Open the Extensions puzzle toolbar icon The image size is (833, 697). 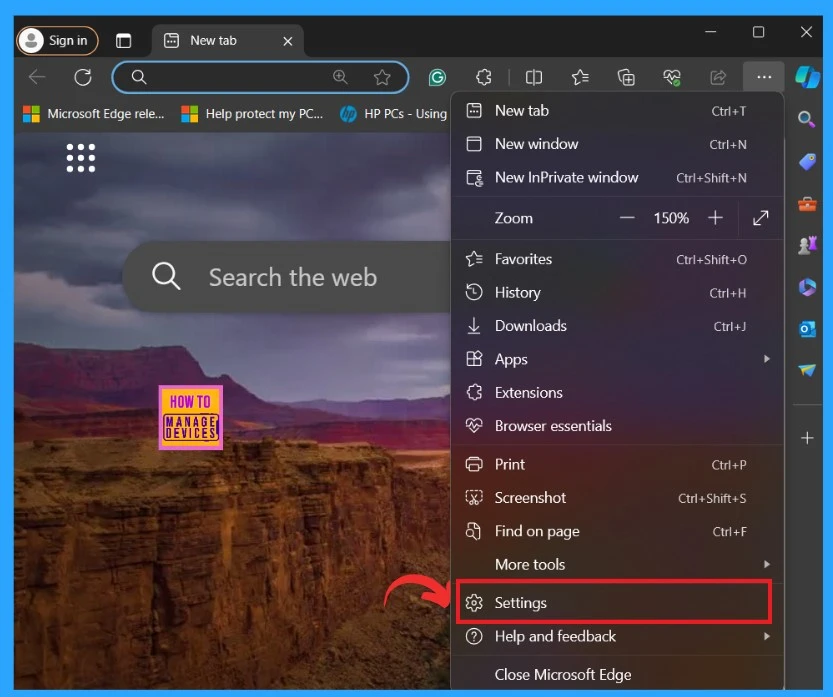484,77
